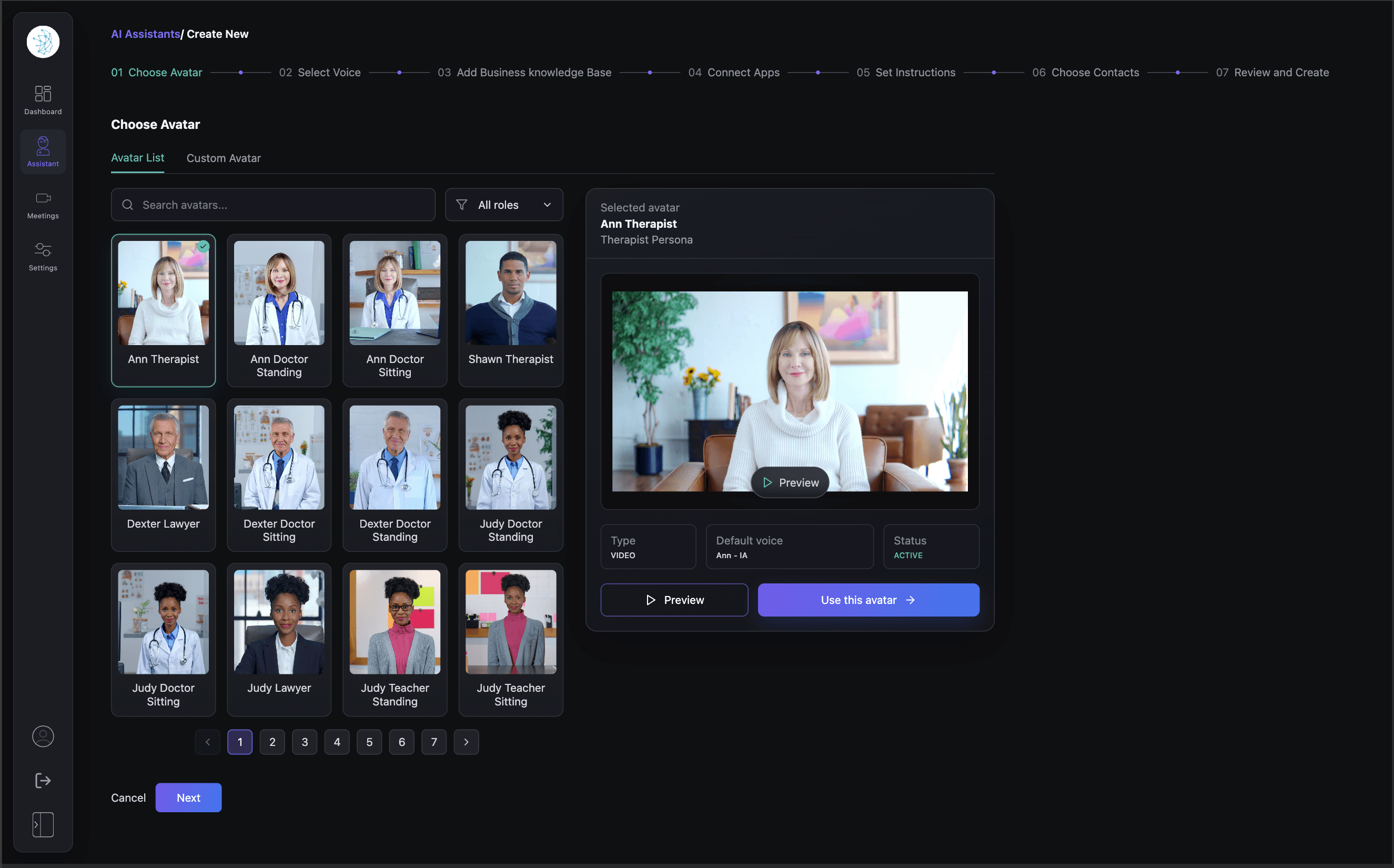Click the Use this avatar button
The image size is (1394, 868).
[x=868, y=600]
